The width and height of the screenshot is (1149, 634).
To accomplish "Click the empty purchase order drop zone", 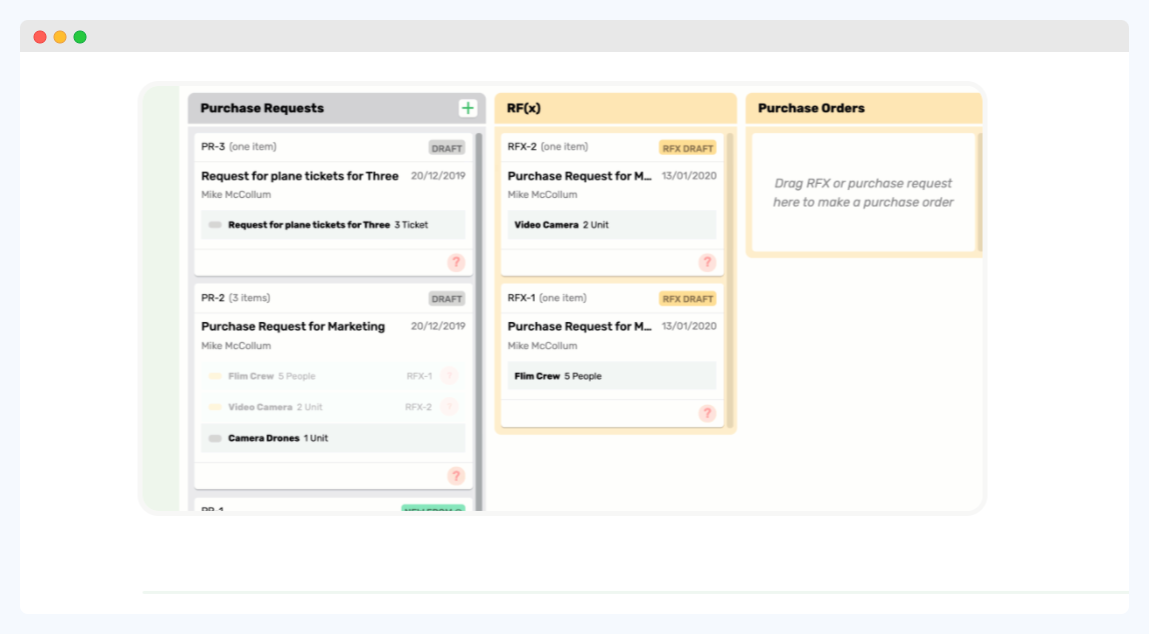I will pos(862,191).
